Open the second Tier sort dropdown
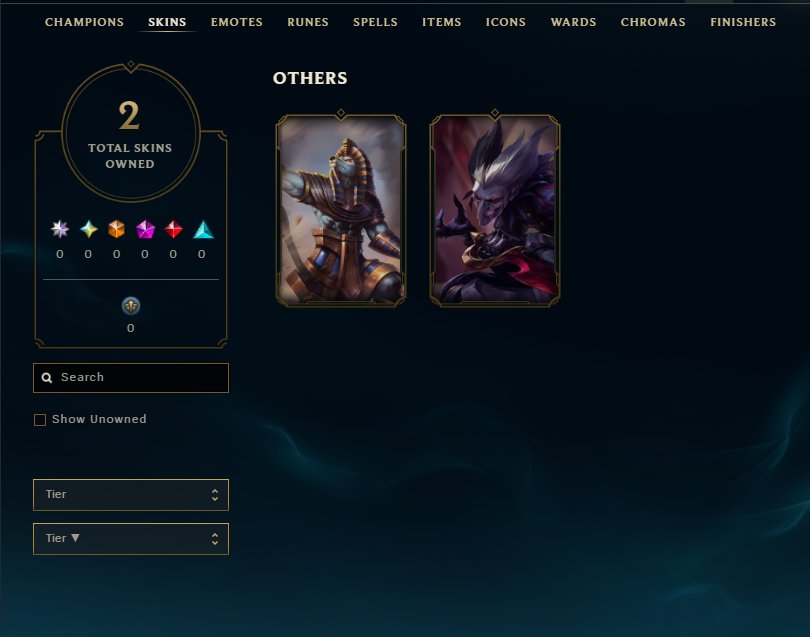Screen dimensions: 810x637 tap(131, 539)
